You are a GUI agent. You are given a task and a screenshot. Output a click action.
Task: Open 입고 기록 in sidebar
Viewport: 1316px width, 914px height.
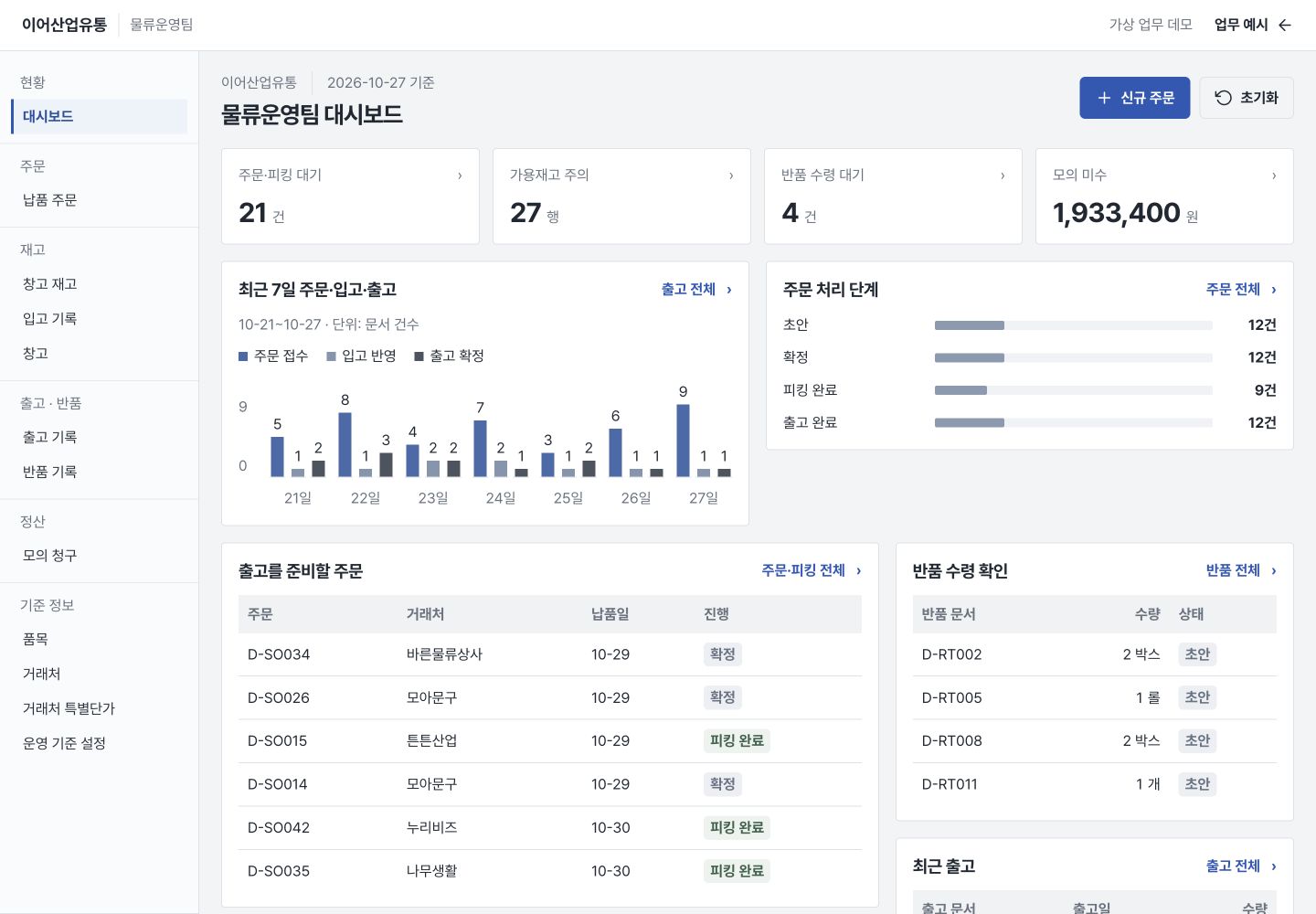pos(99,319)
